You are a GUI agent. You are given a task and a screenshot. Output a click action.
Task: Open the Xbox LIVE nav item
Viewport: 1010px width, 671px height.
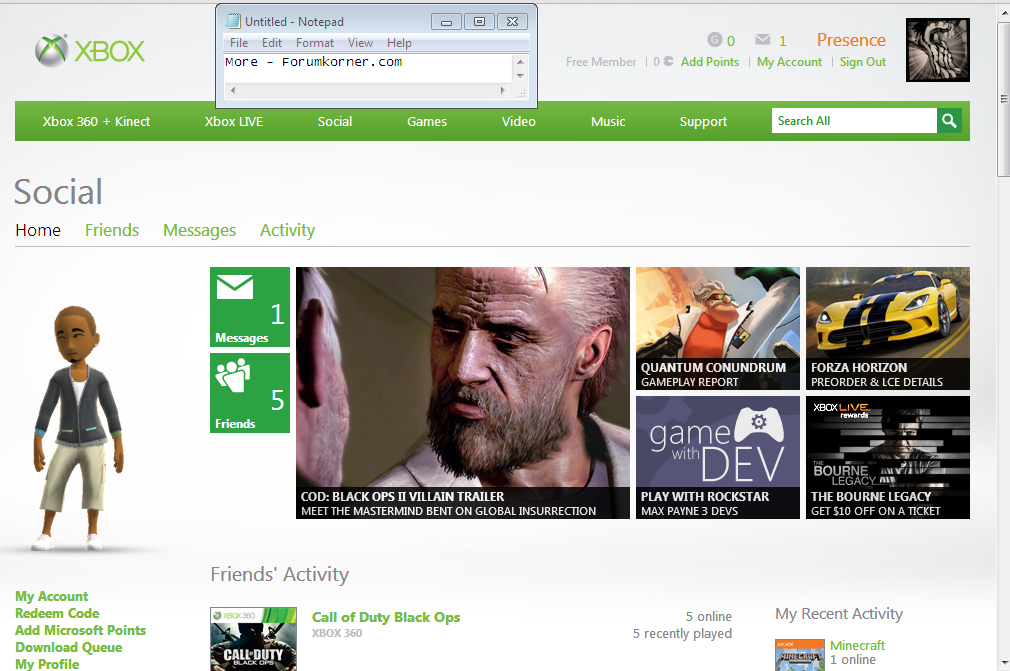pyautogui.click(x=234, y=121)
